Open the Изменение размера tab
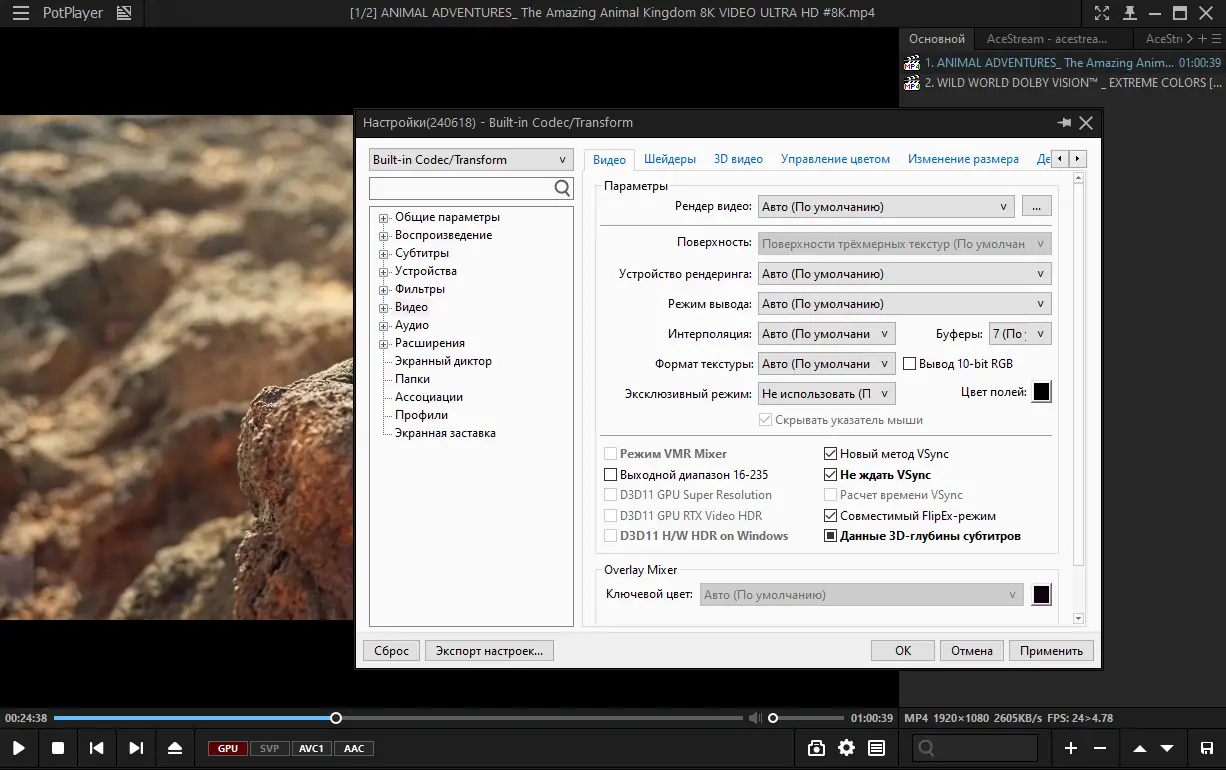Viewport: 1226px width, 770px height. pyautogui.click(x=963, y=159)
